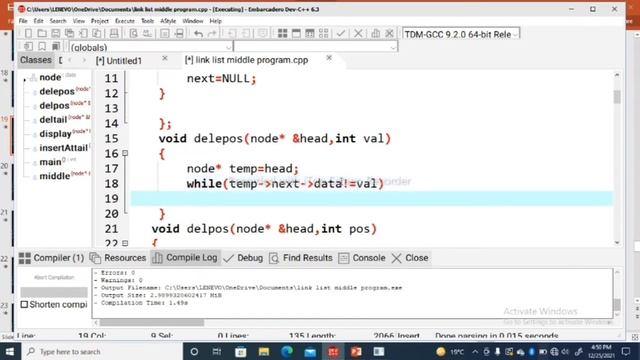Click the Redo arrow icon
This screenshot has height=360, width=640.
pos(212,34)
